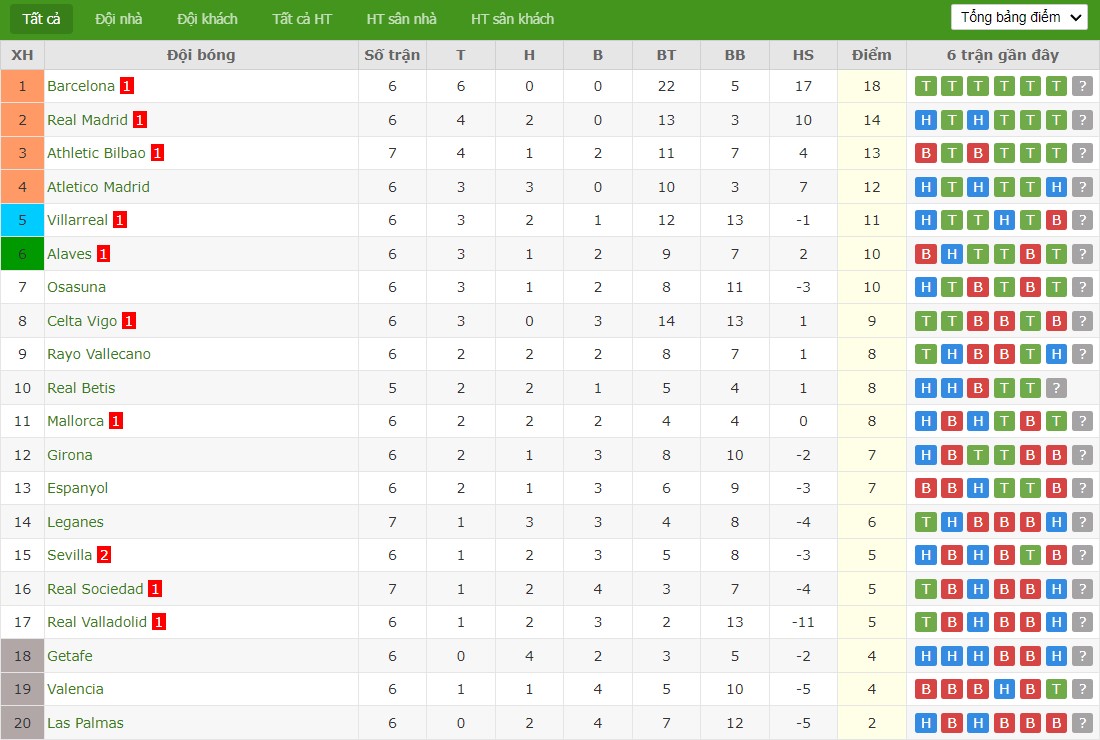This screenshot has height=740, width=1100.
Task: Click the green rank 6 cell for Alaves
Action: (x=22, y=254)
